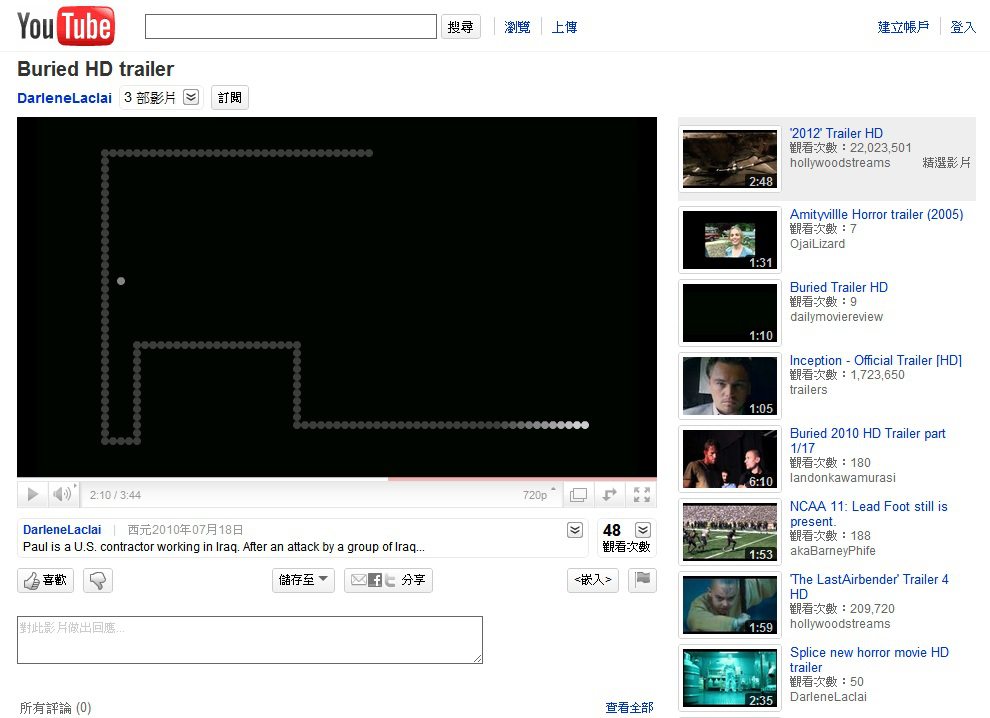The width and height of the screenshot is (990, 718).
Task: Toggle the expand player size icon
Action: (609, 495)
